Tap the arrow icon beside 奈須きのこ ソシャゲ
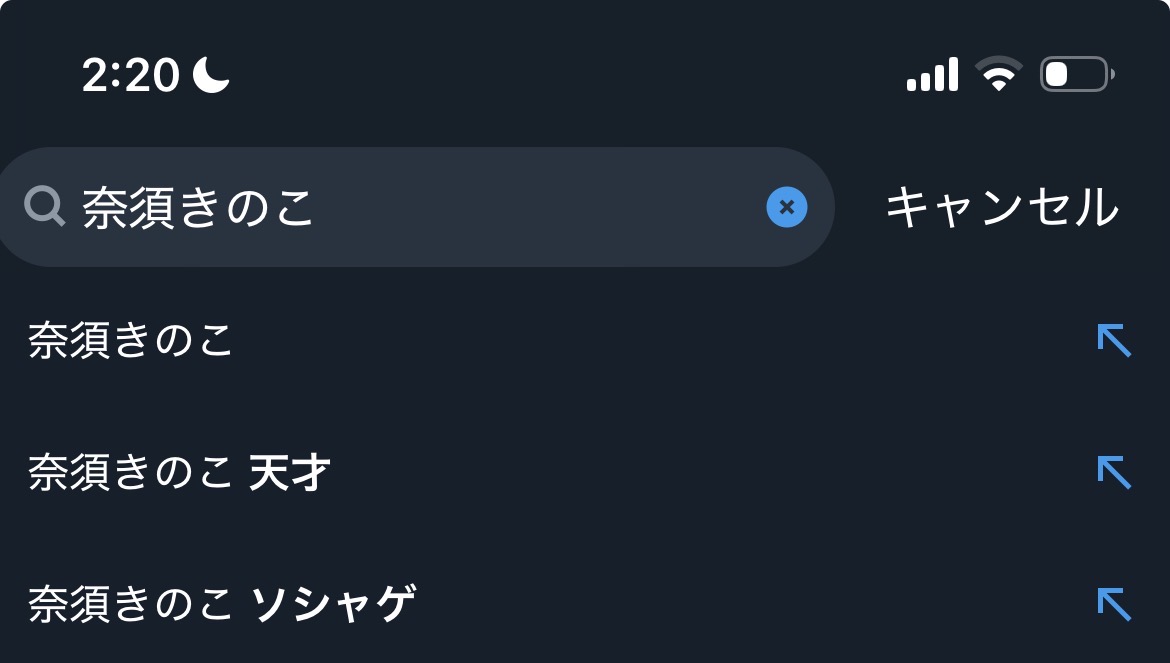 pyautogui.click(x=1113, y=604)
